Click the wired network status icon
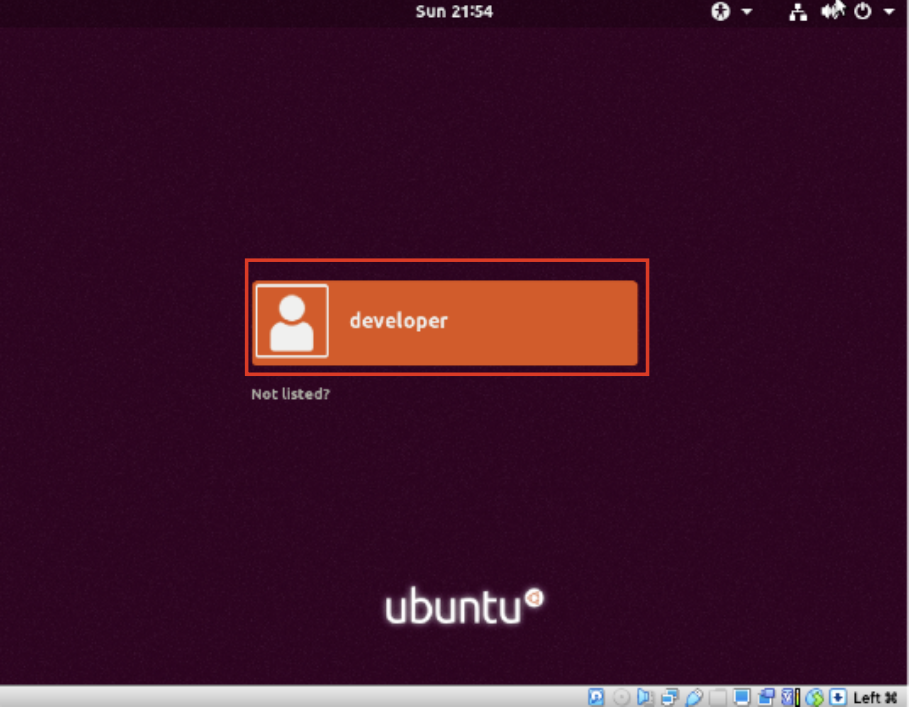The height and width of the screenshot is (710, 910). point(798,12)
